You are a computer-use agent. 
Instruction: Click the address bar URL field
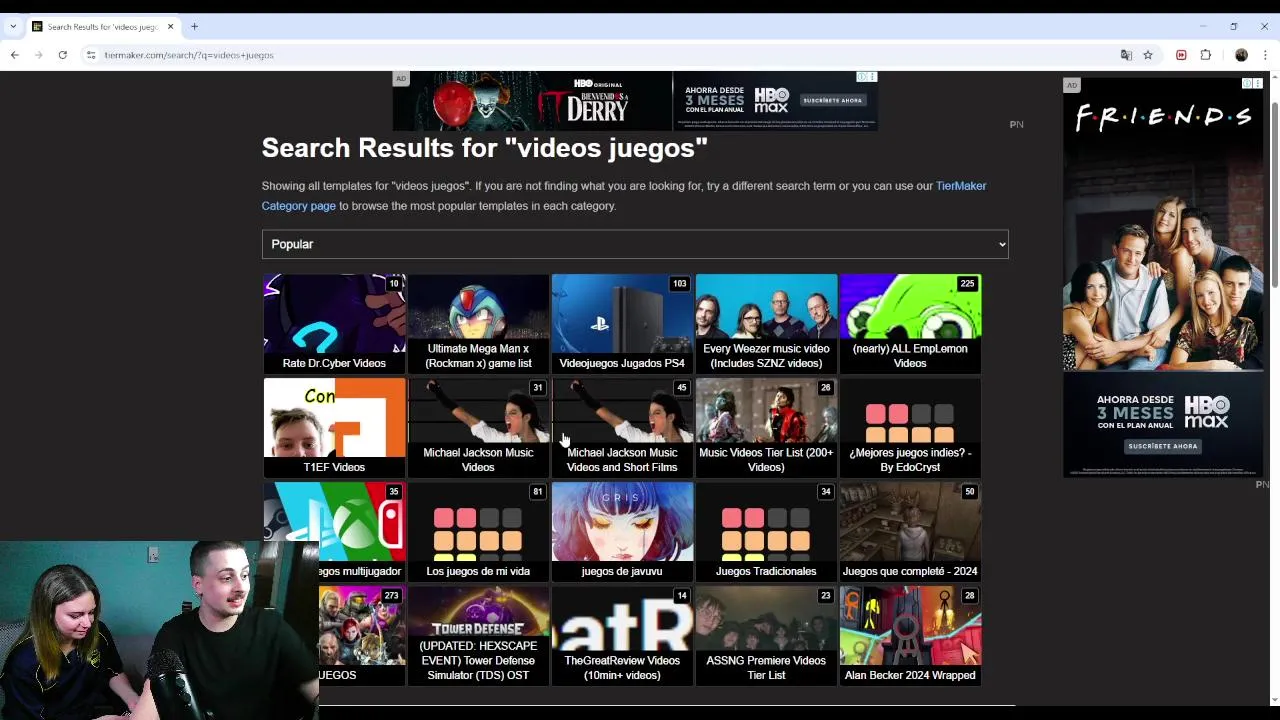pos(600,55)
